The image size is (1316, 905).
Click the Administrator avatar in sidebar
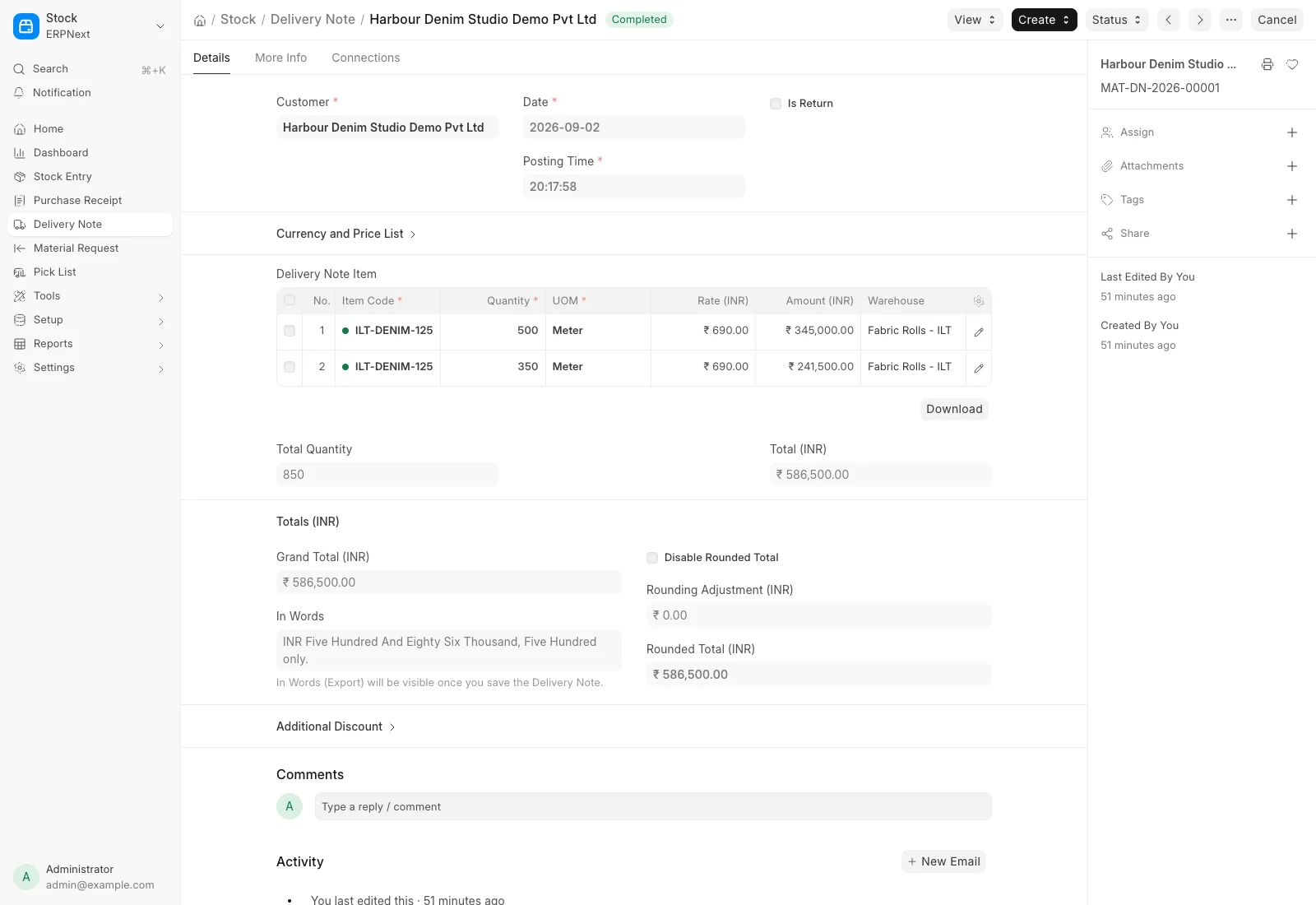click(x=26, y=877)
